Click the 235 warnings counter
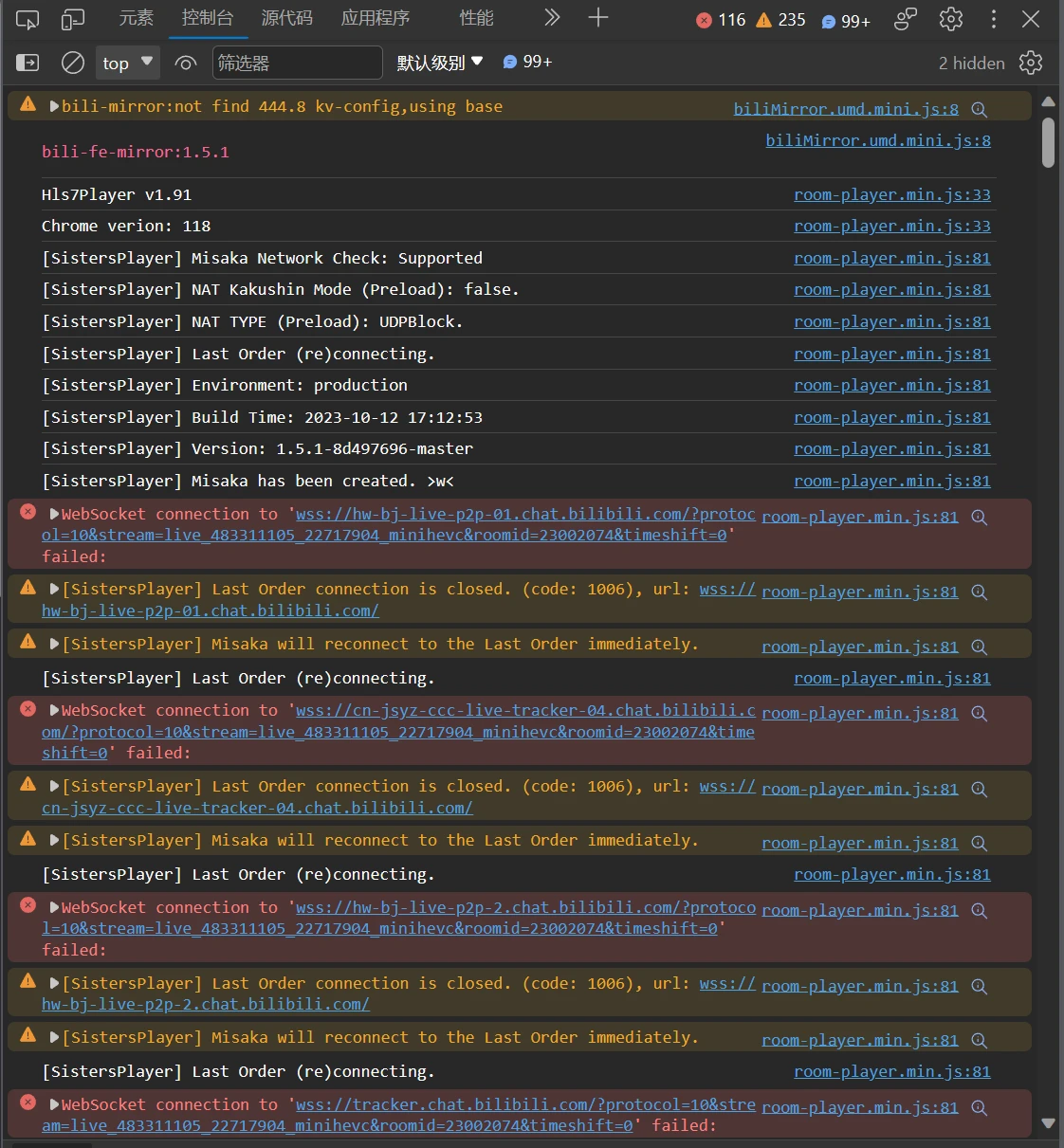The height and width of the screenshot is (1148, 1064). 780,20
